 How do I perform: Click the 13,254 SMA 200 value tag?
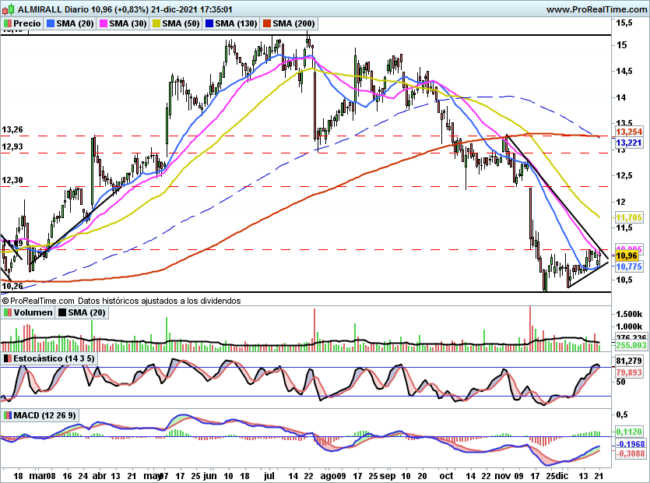(x=628, y=132)
